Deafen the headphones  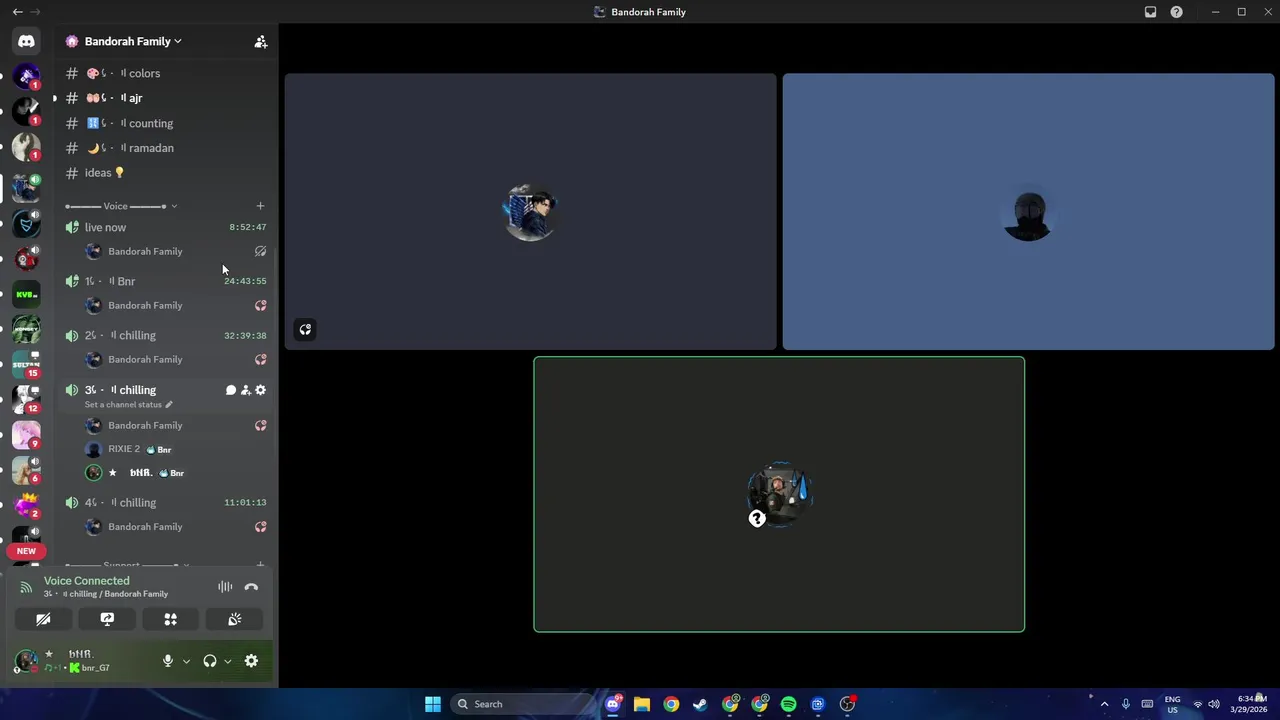pos(210,661)
